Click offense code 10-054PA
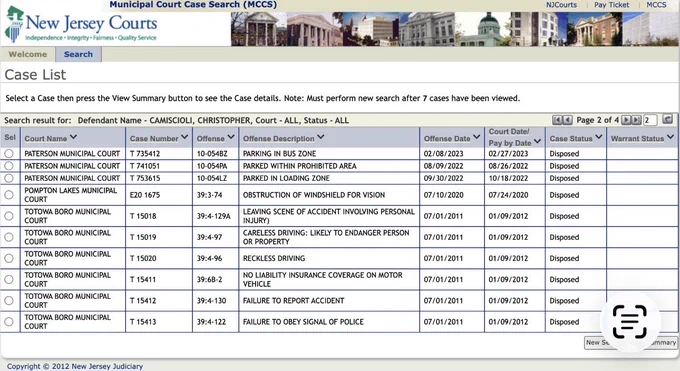This screenshot has height=371, width=680. tap(212, 166)
